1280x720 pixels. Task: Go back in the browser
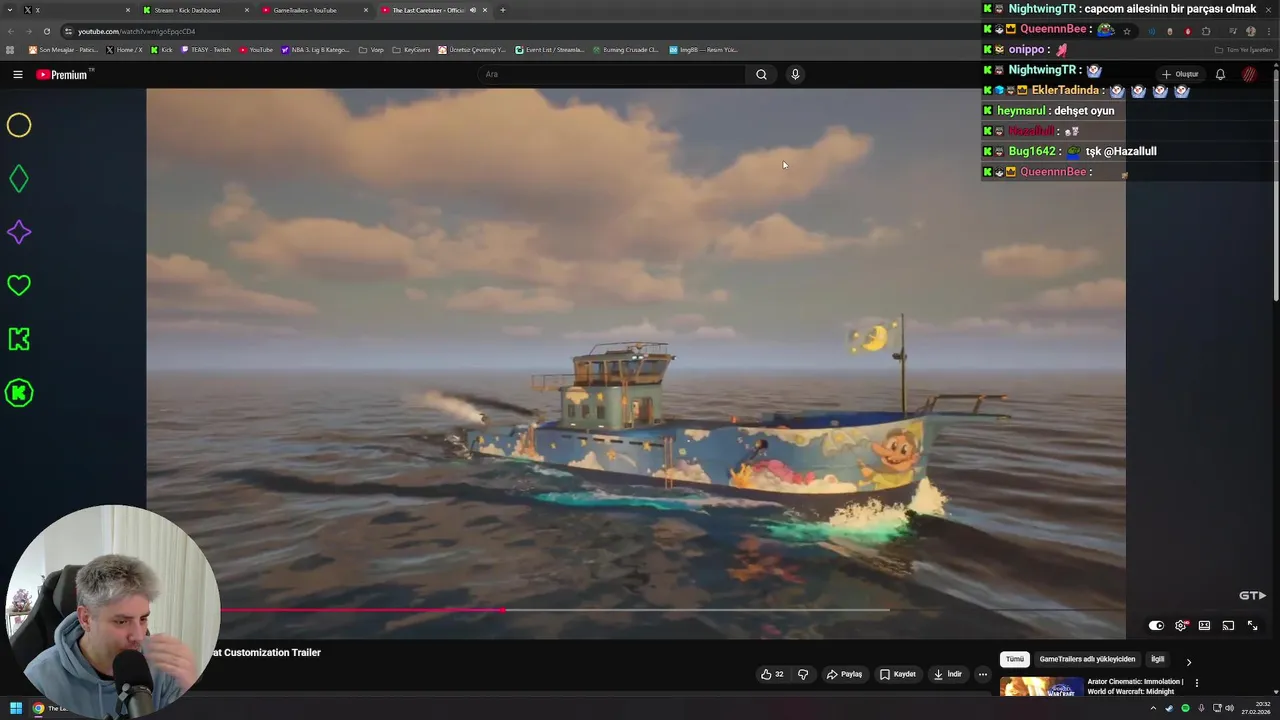10,31
